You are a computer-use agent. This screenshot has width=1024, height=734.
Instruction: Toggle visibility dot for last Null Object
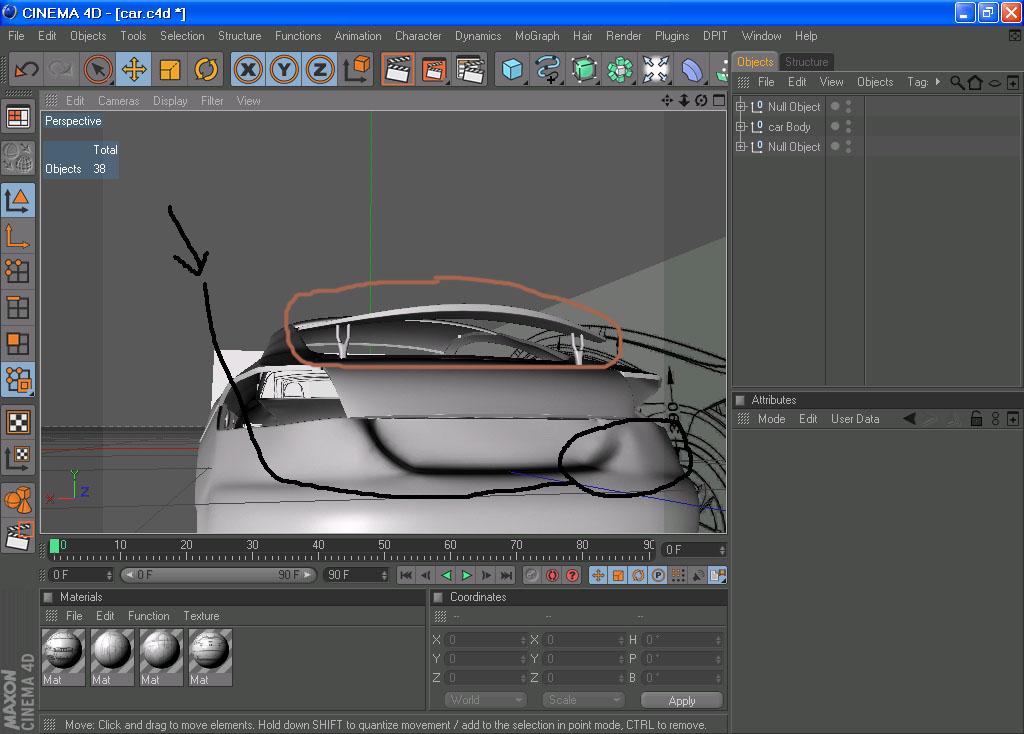835,146
